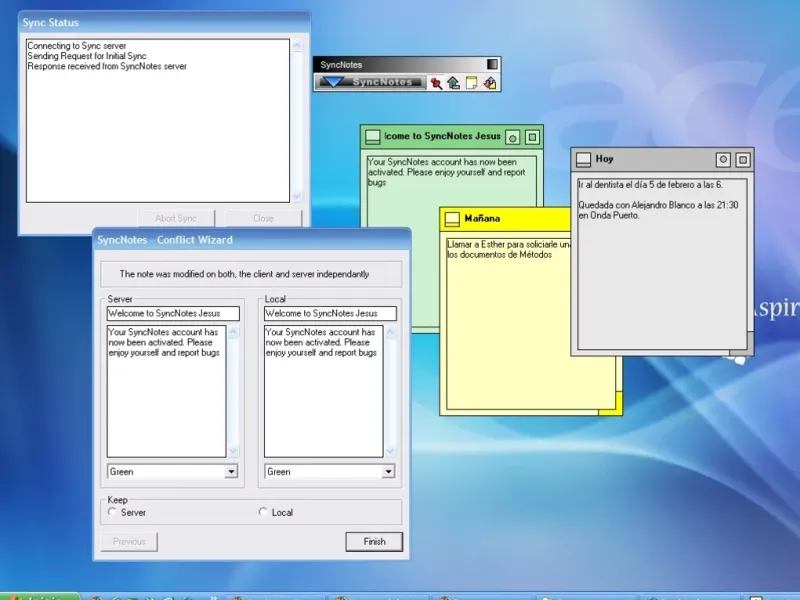The width and height of the screenshot is (800, 600).
Task: Click the circle icon on the Hoy note
Action: click(723, 160)
